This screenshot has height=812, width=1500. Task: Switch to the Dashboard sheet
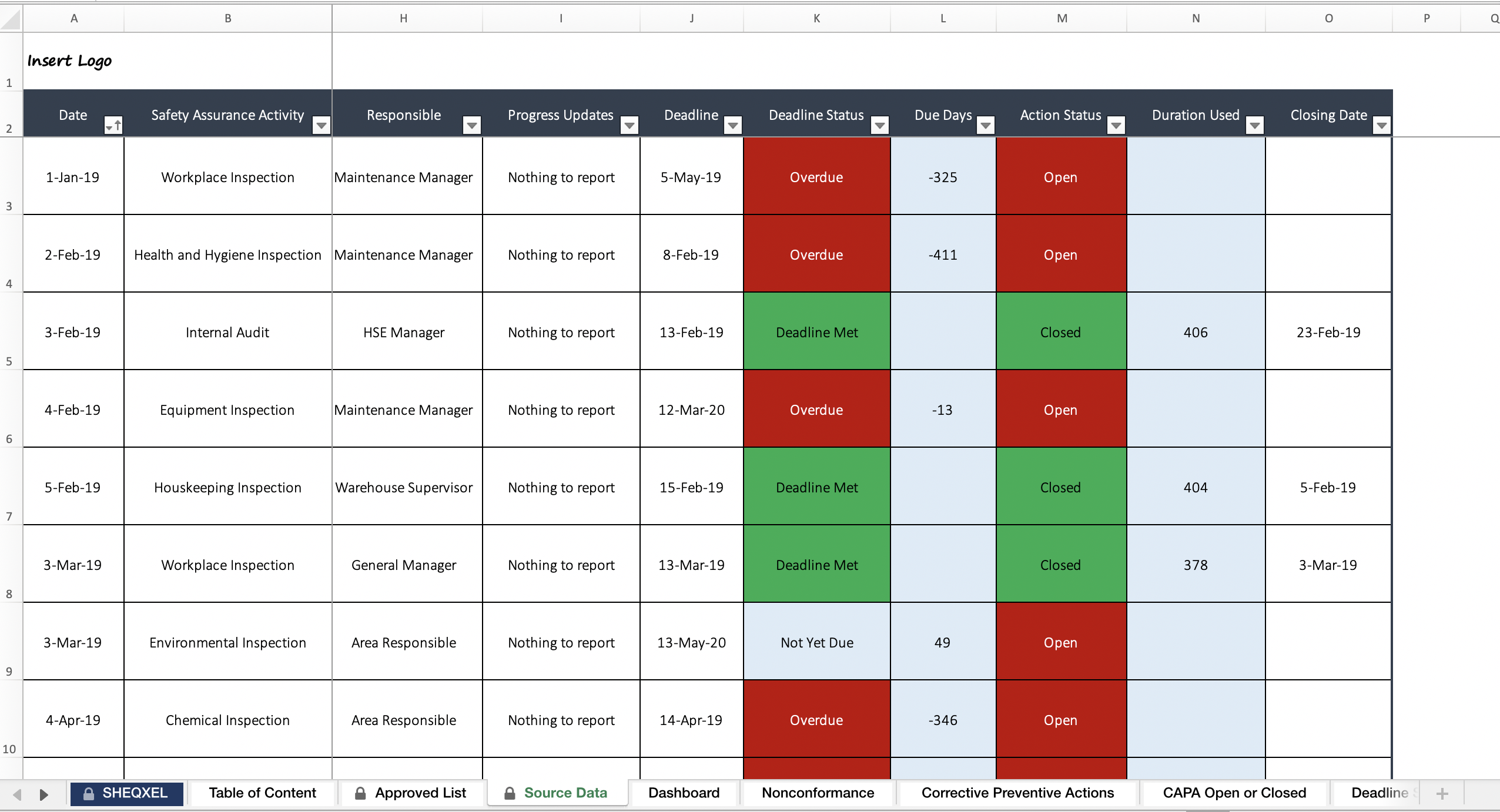pyautogui.click(x=684, y=793)
